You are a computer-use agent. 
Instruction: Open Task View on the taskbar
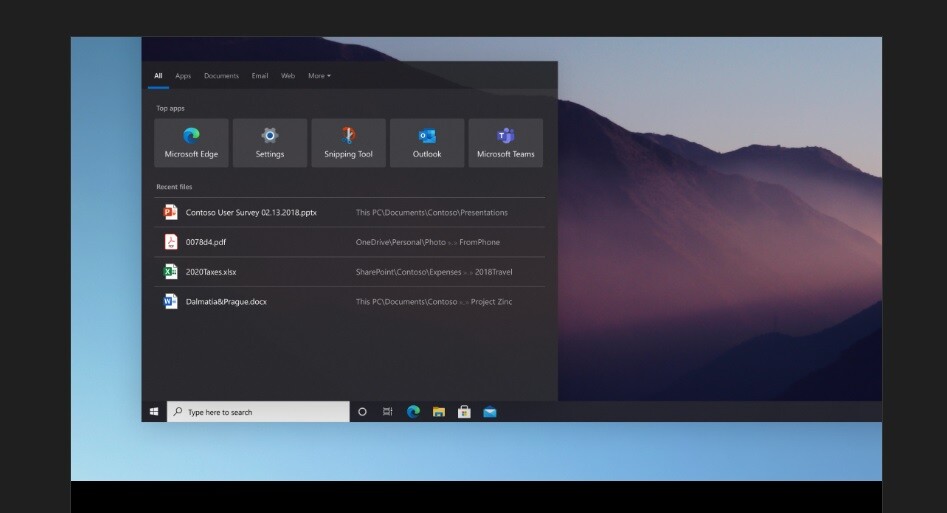(x=387, y=412)
